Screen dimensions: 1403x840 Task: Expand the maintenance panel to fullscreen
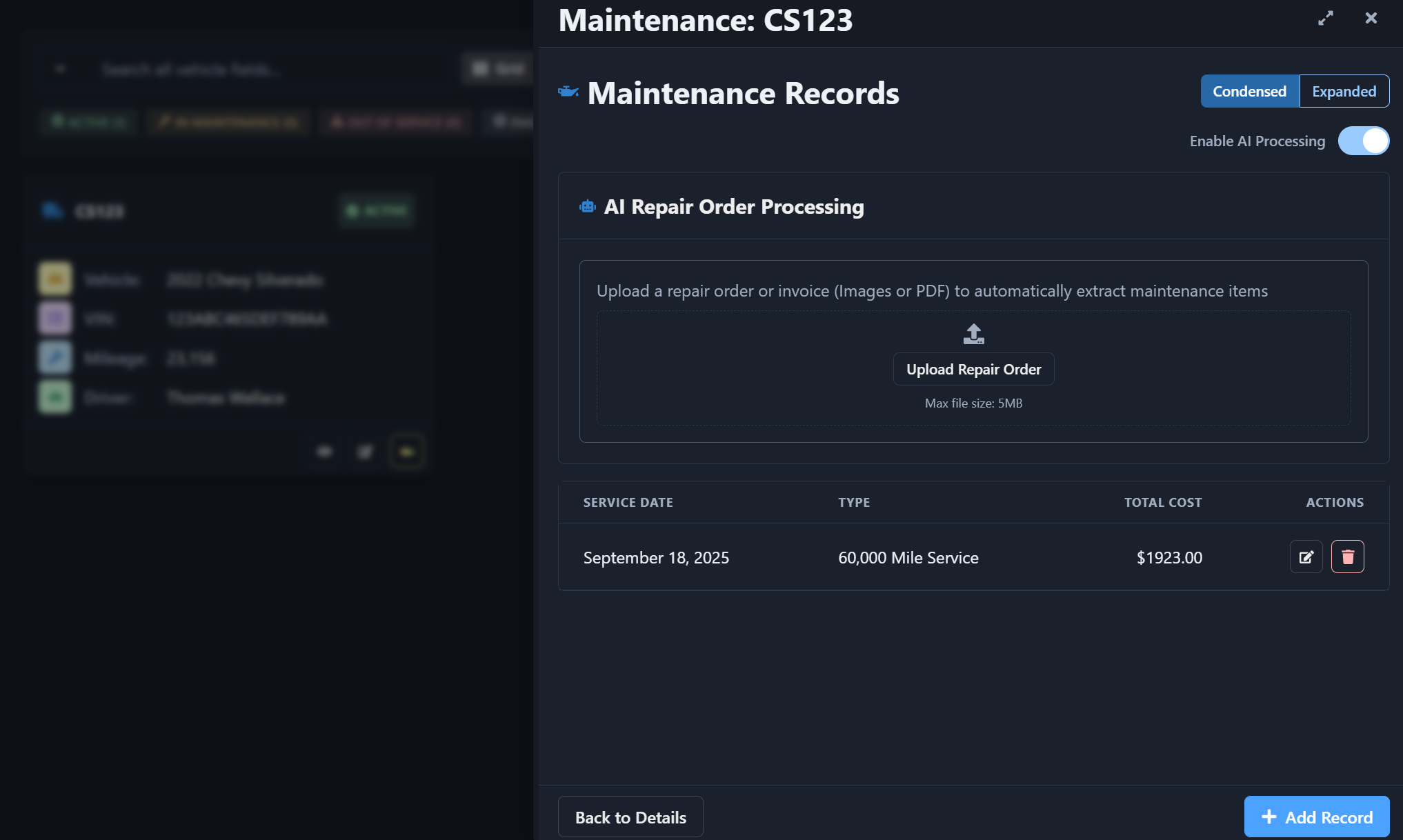tap(1325, 18)
